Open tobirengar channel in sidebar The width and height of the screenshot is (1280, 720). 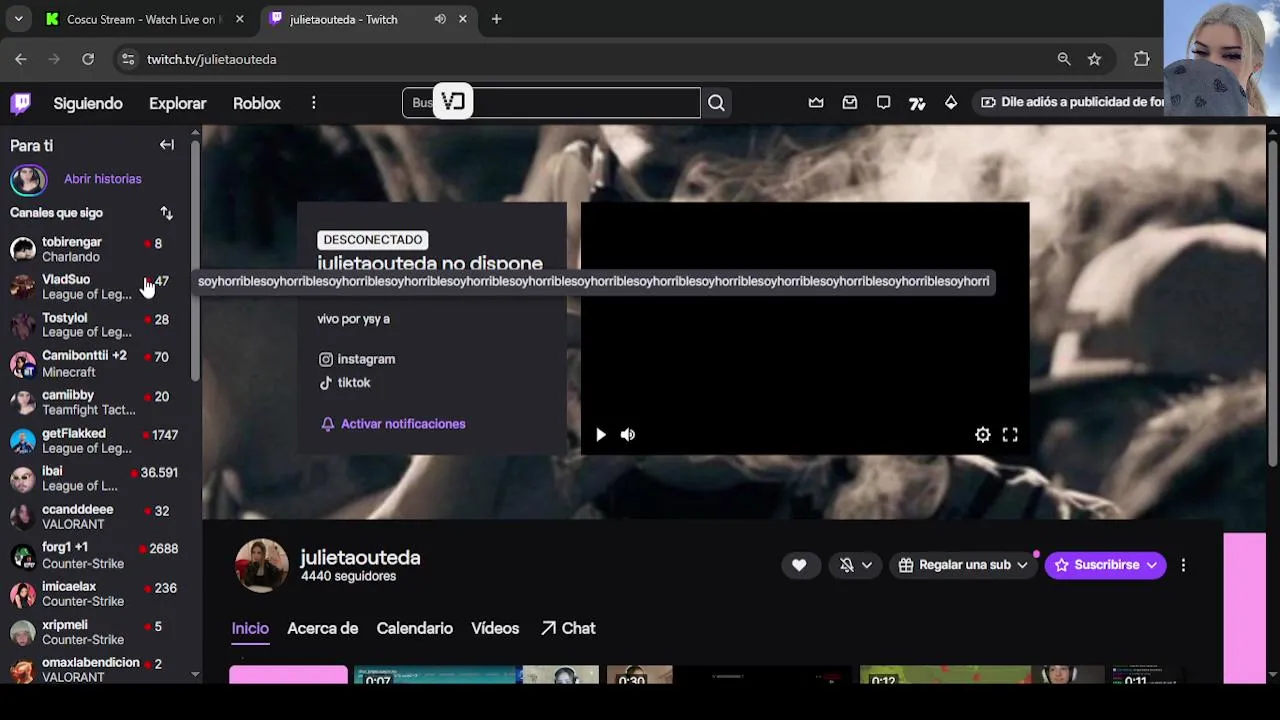tap(95, 249)
